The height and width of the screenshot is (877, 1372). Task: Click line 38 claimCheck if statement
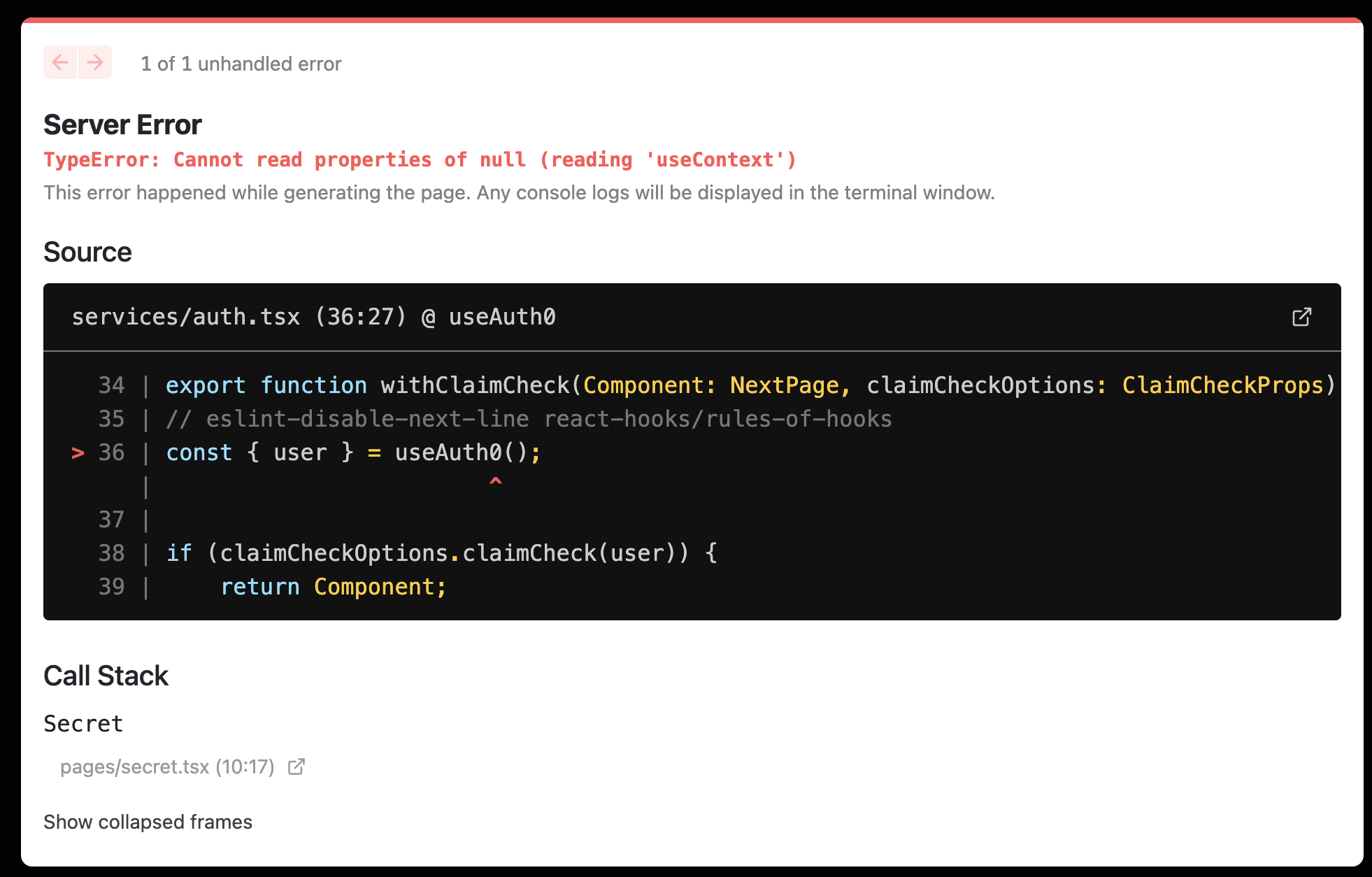tap(442, 553)
